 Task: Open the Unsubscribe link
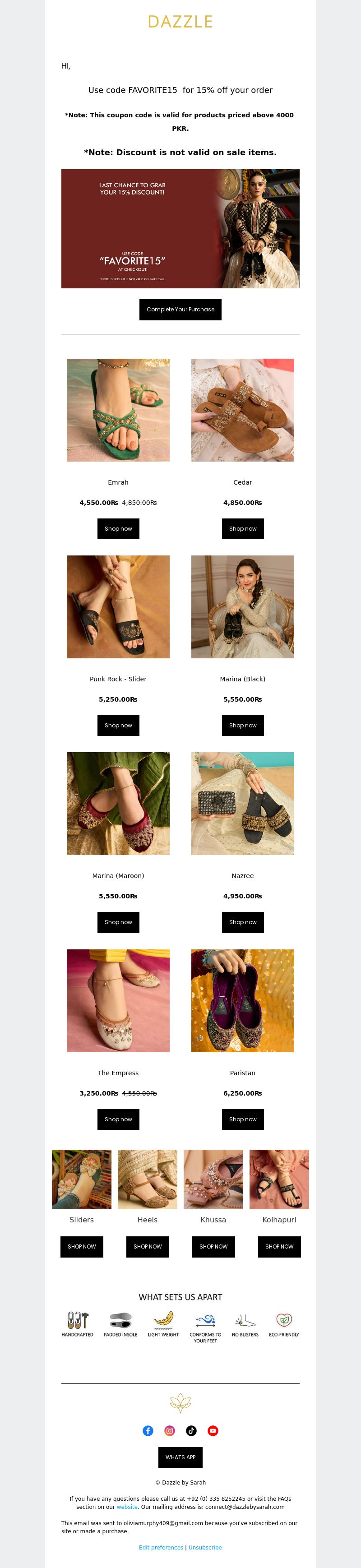(x=205, y=1547)
